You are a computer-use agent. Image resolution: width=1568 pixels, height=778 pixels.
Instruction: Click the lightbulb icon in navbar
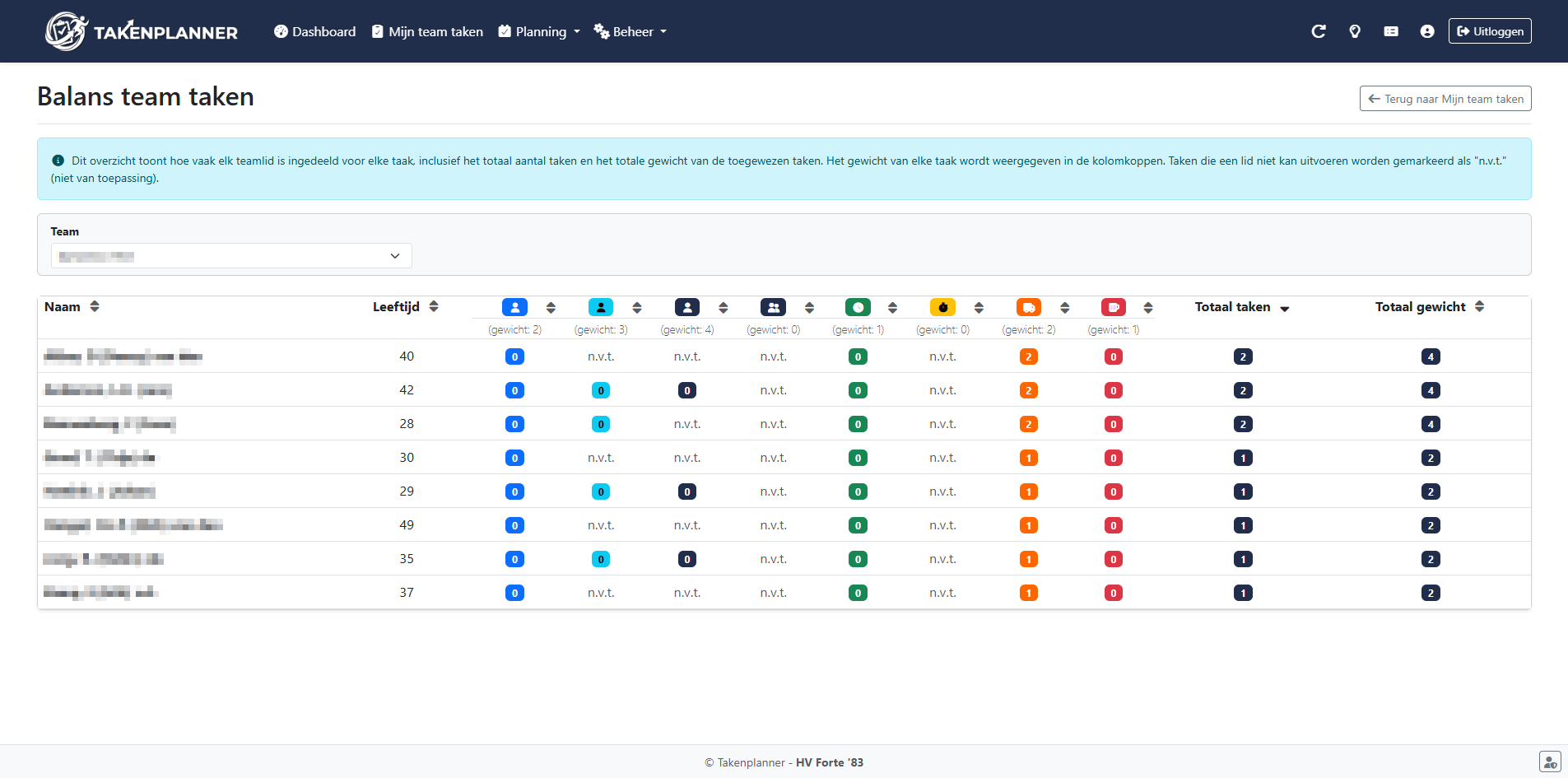coord(1354,31)
